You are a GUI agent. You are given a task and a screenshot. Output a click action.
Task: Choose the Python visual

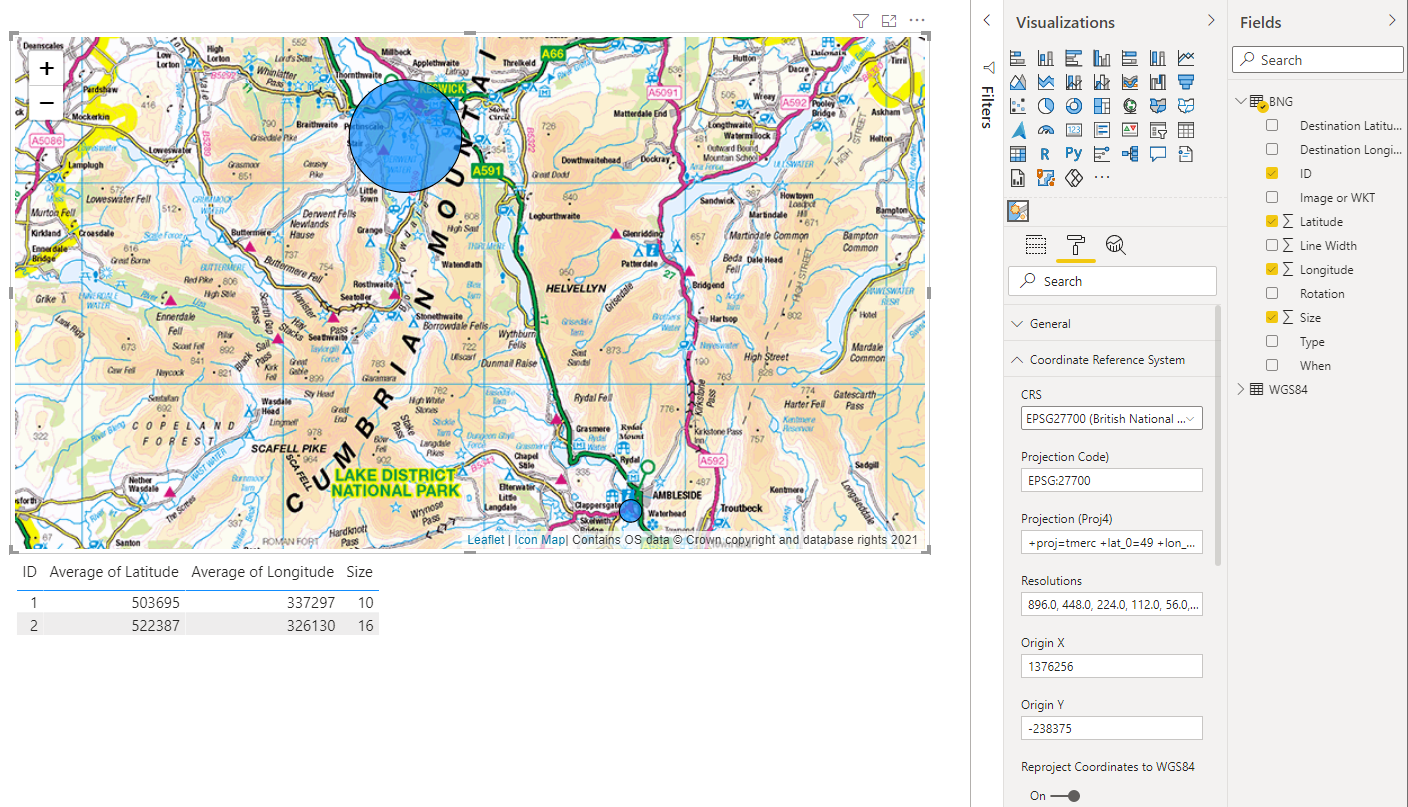click(1074, 154)
